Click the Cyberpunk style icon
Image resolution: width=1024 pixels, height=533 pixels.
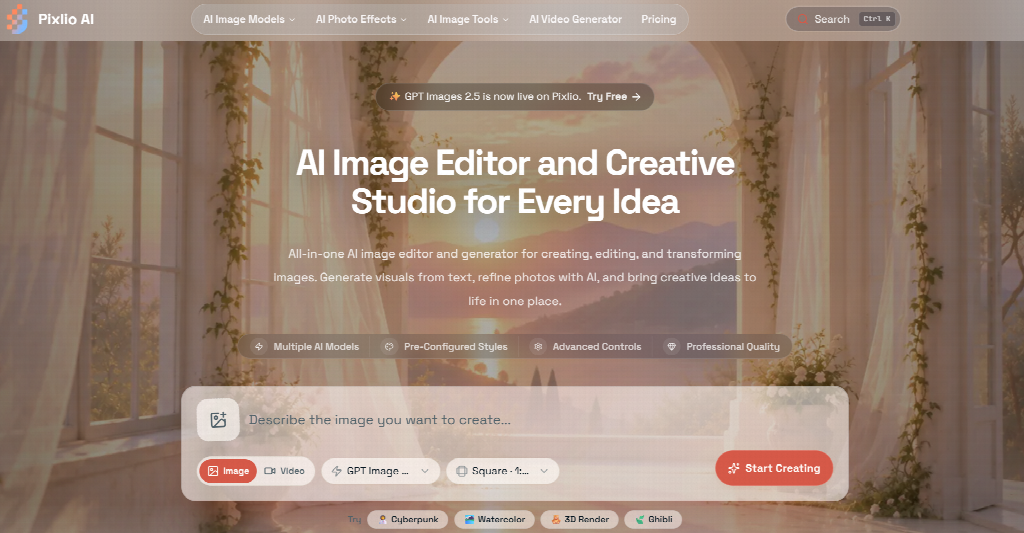click(383, 520)
